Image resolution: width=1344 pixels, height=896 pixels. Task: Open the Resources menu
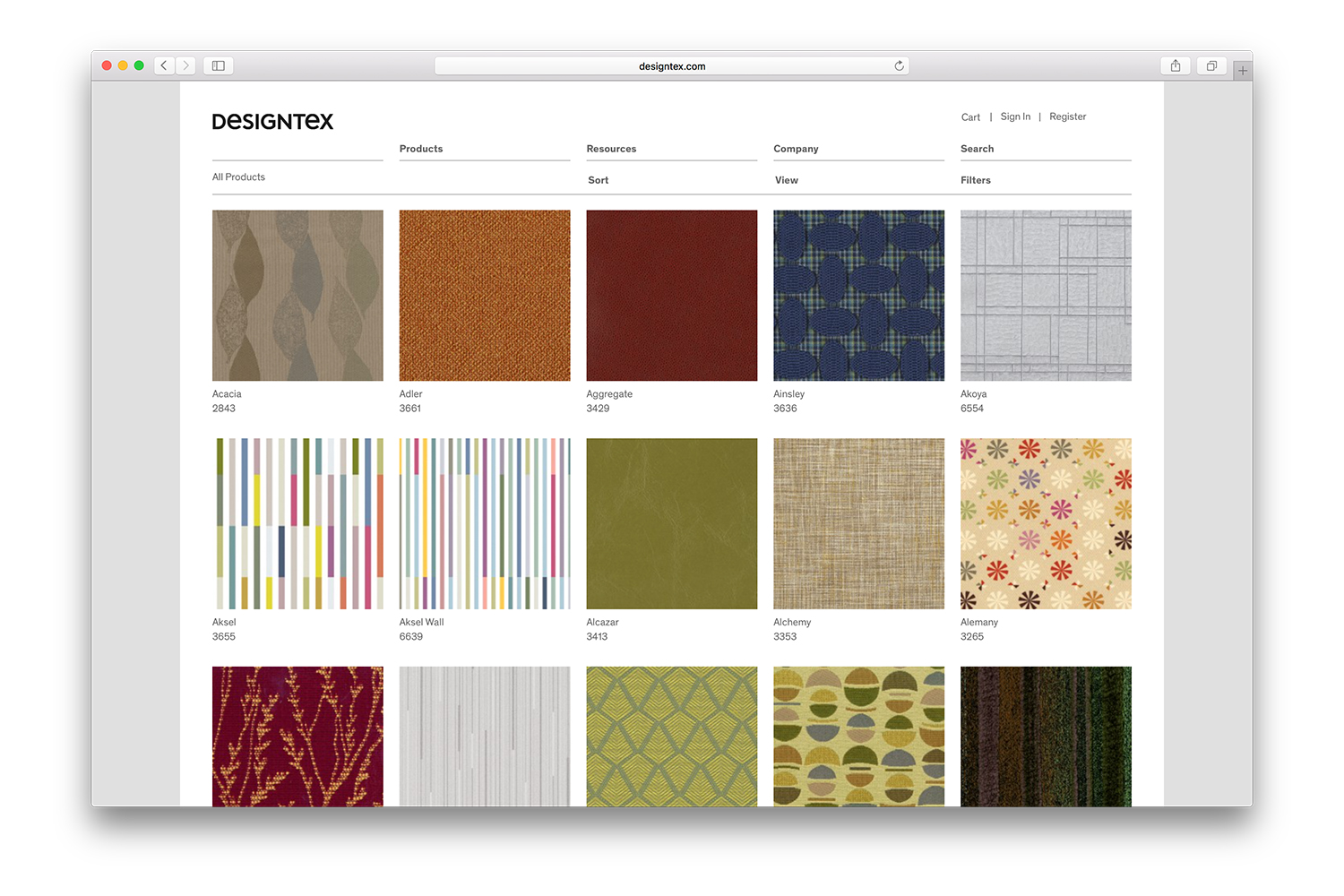tap(611, 149)
